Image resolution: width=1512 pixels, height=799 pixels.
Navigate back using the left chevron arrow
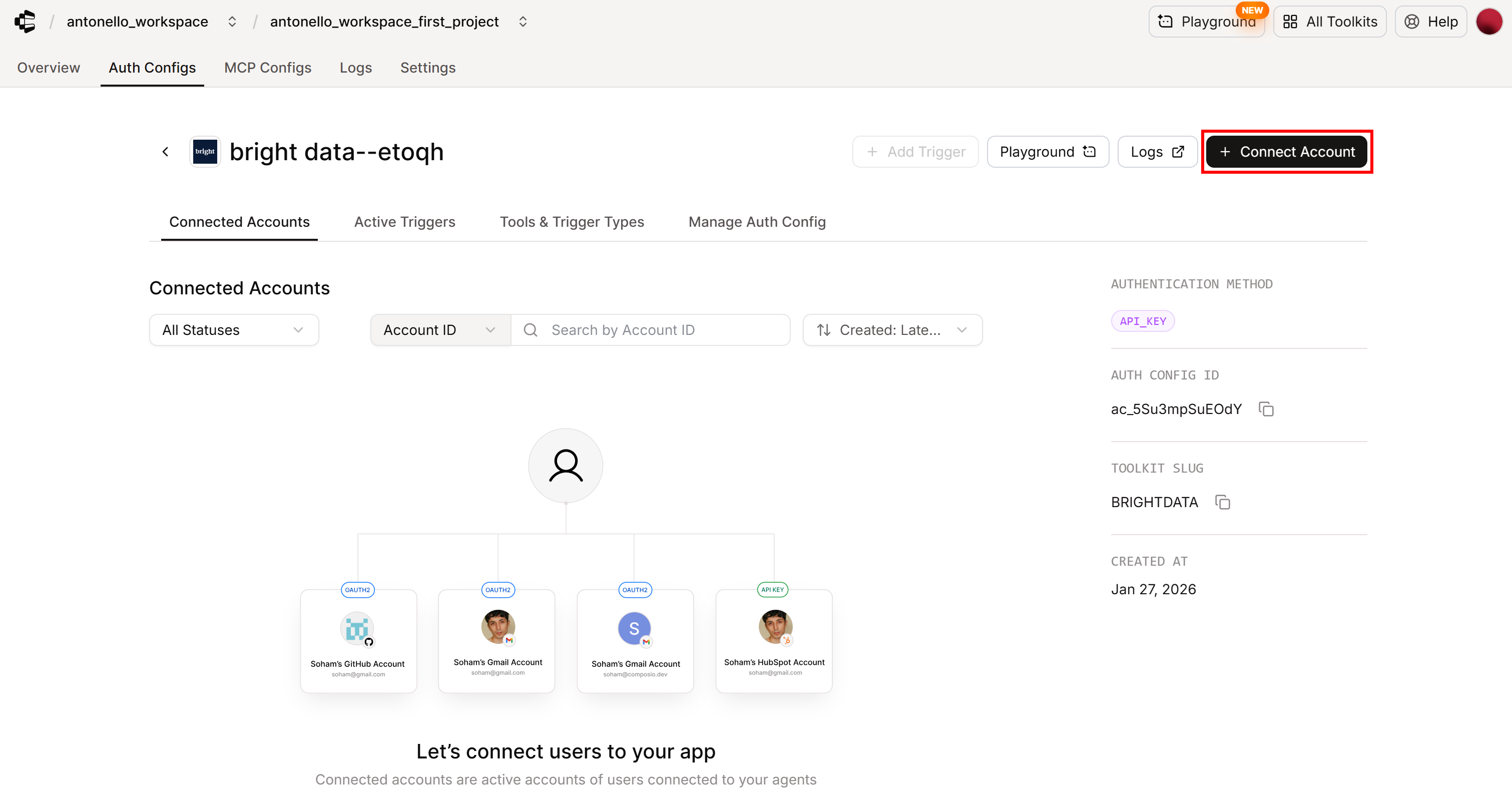(165, 152)
